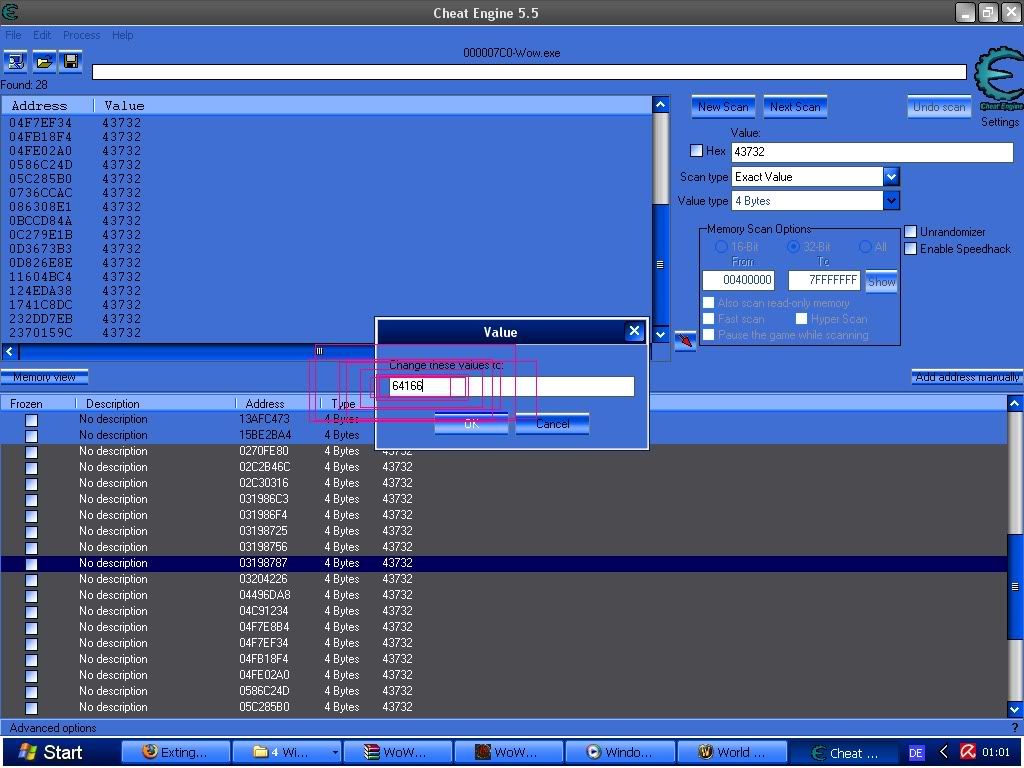Toggle the Fast scan checkbox
1024x768 pixels.
(708, 319)
